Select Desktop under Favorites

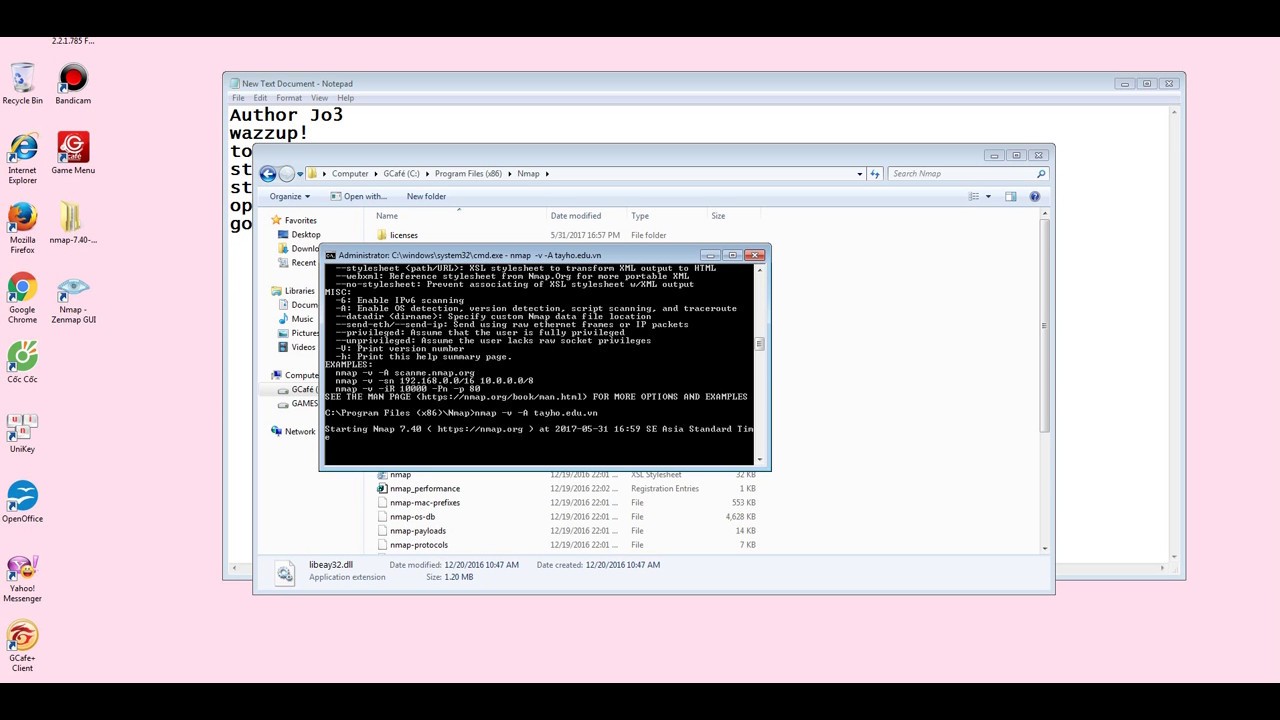305,235
